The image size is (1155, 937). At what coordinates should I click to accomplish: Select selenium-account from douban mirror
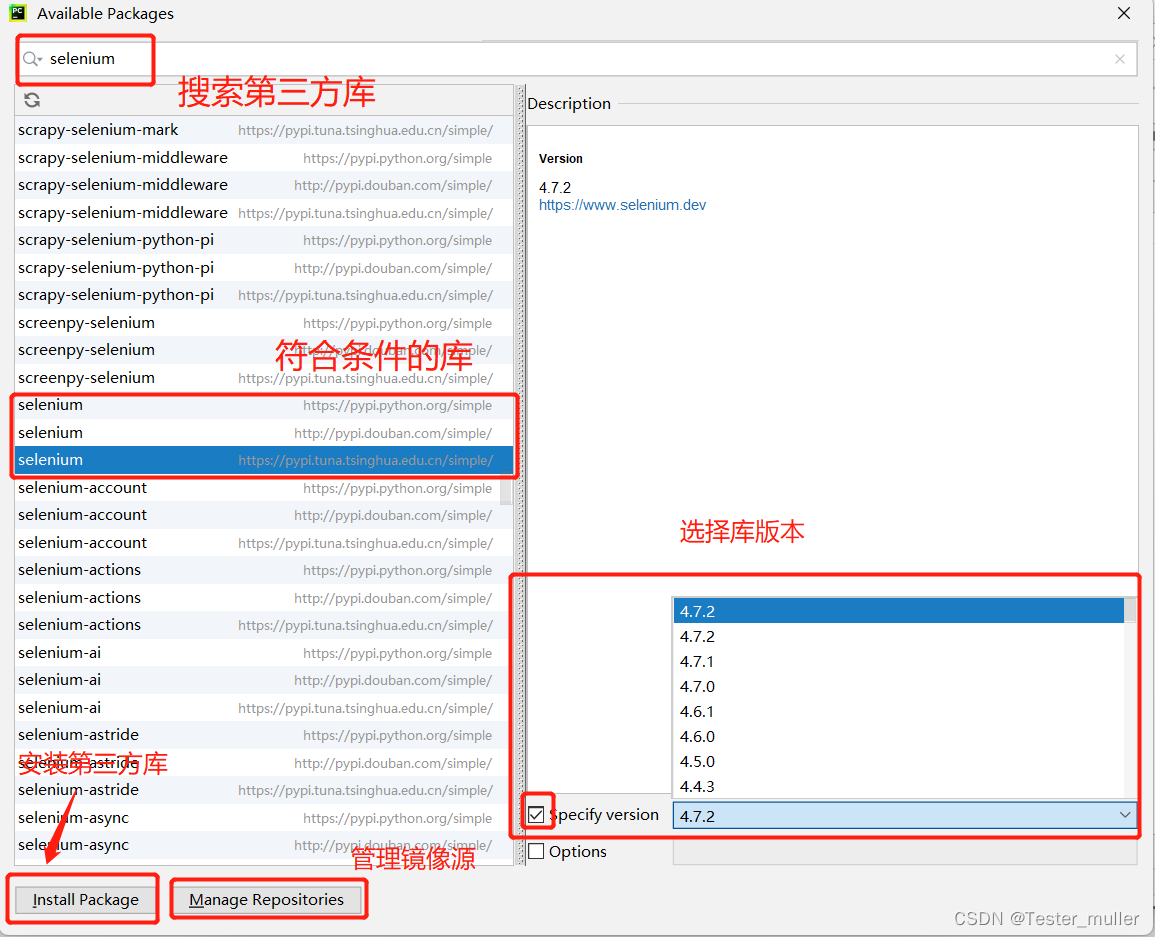click(x=264, y=515)
